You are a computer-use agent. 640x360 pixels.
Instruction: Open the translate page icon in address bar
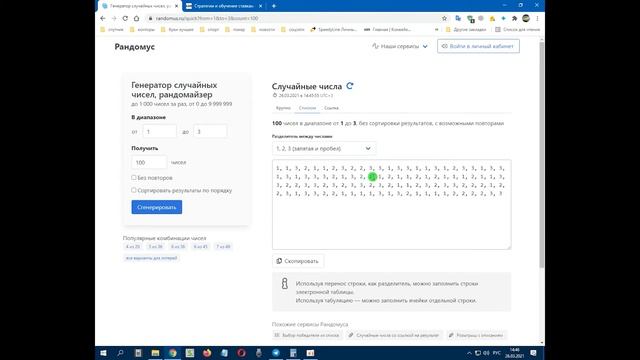pos(458,18)
